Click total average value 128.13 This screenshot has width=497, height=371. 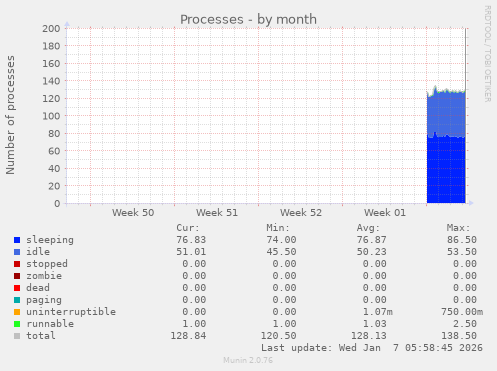(x=368, y=336)
